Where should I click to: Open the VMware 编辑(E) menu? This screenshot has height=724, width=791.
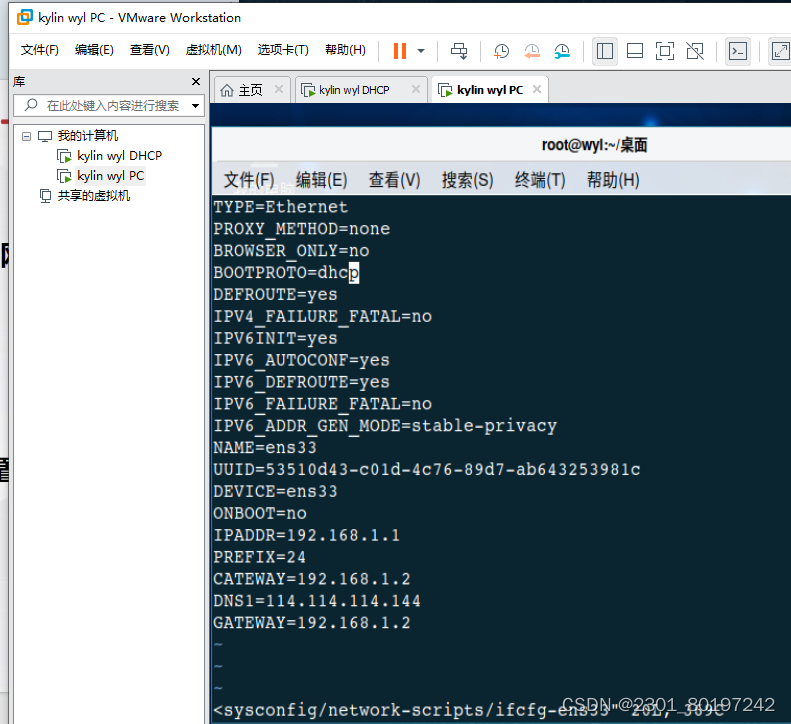94,50
